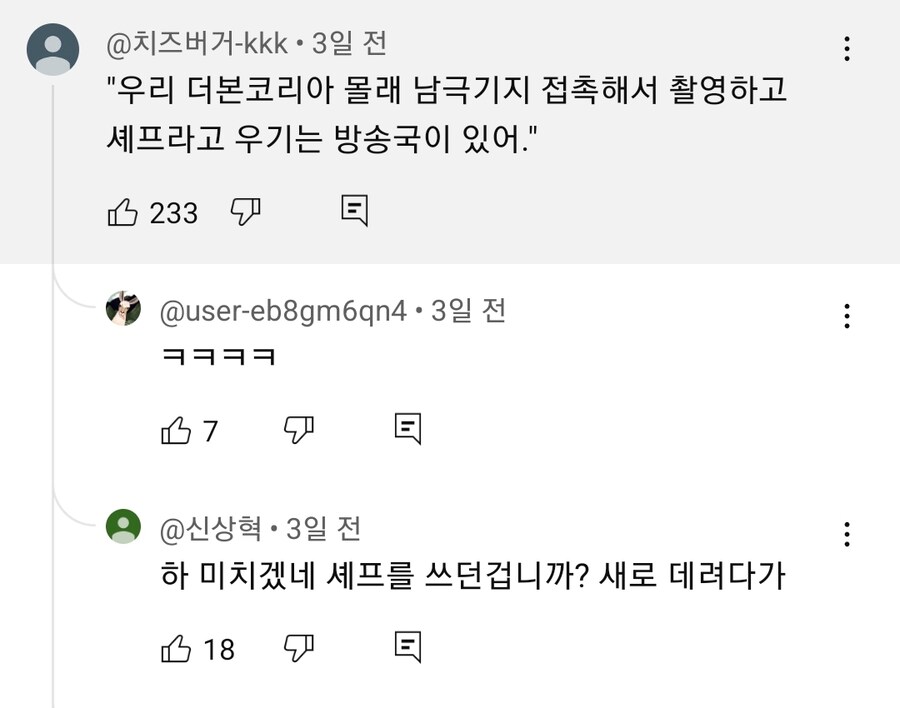Open reply icon under @신상혁's comment
900x708 pixels.
[x=409, y=648]
